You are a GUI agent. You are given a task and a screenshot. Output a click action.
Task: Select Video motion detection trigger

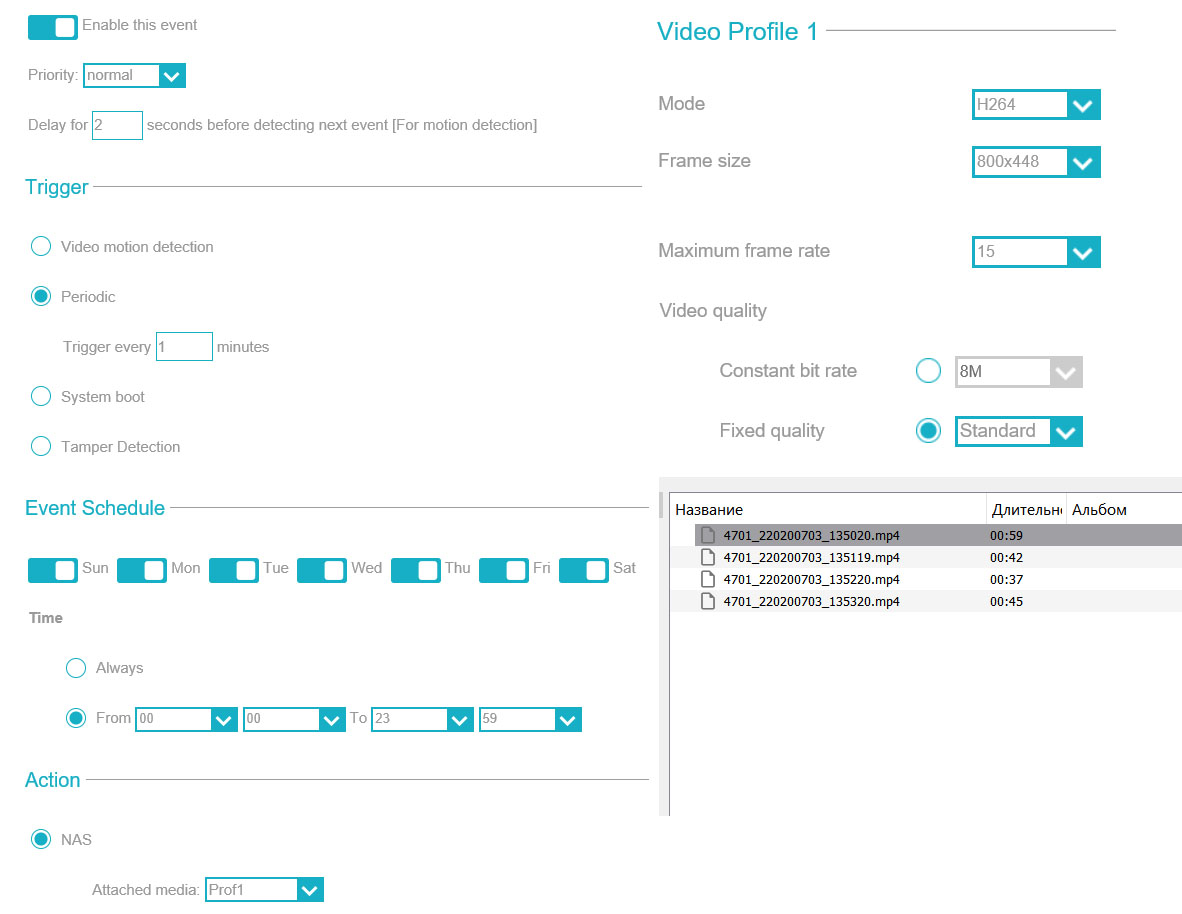(x=41, y=247)
